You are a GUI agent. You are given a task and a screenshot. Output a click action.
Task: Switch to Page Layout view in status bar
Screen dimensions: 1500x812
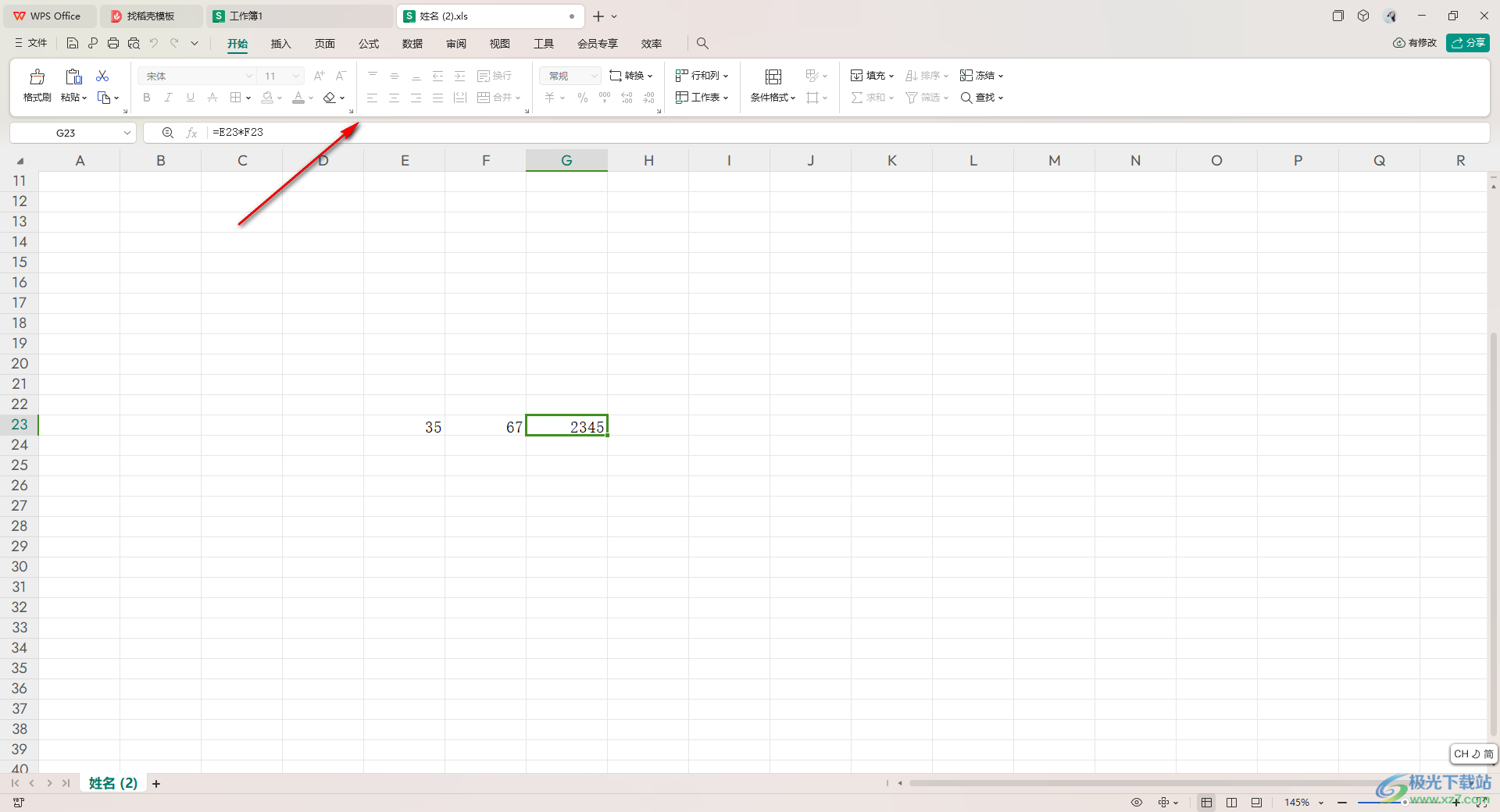point(1232,803)
